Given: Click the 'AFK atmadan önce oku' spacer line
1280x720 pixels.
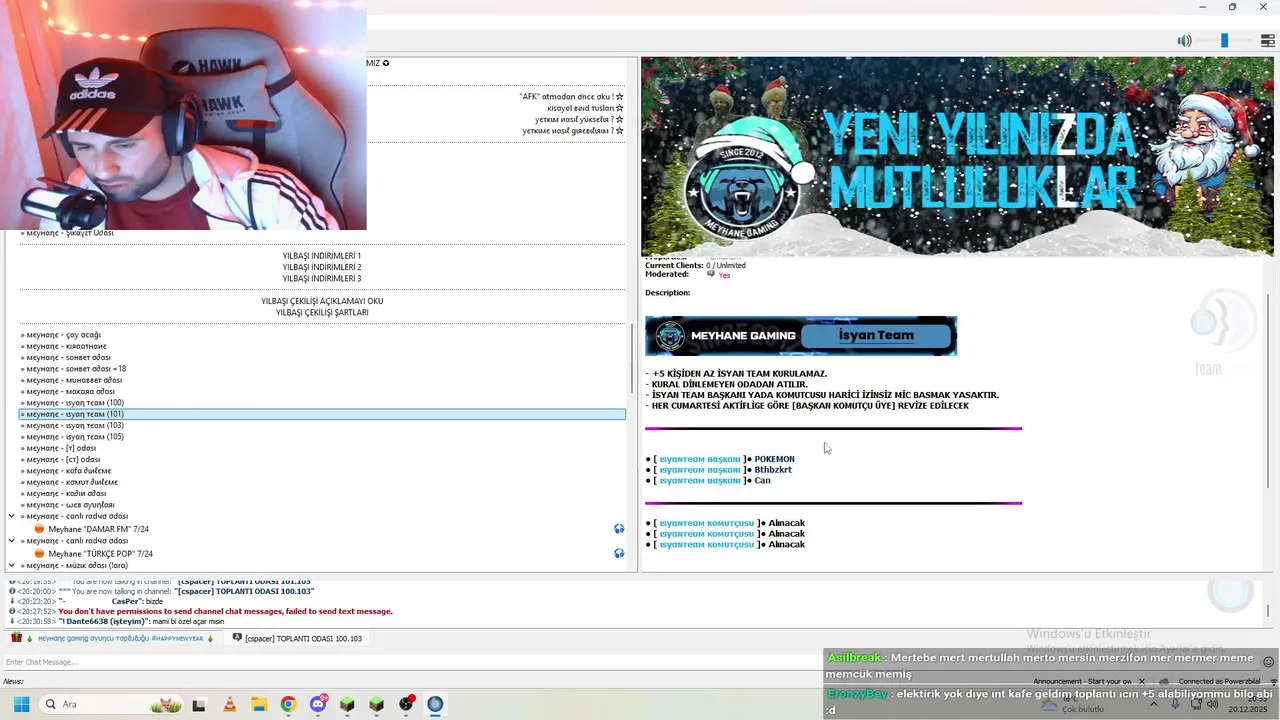Looking at the screenshot, I should pyautogui.click(x=571, y=97).
